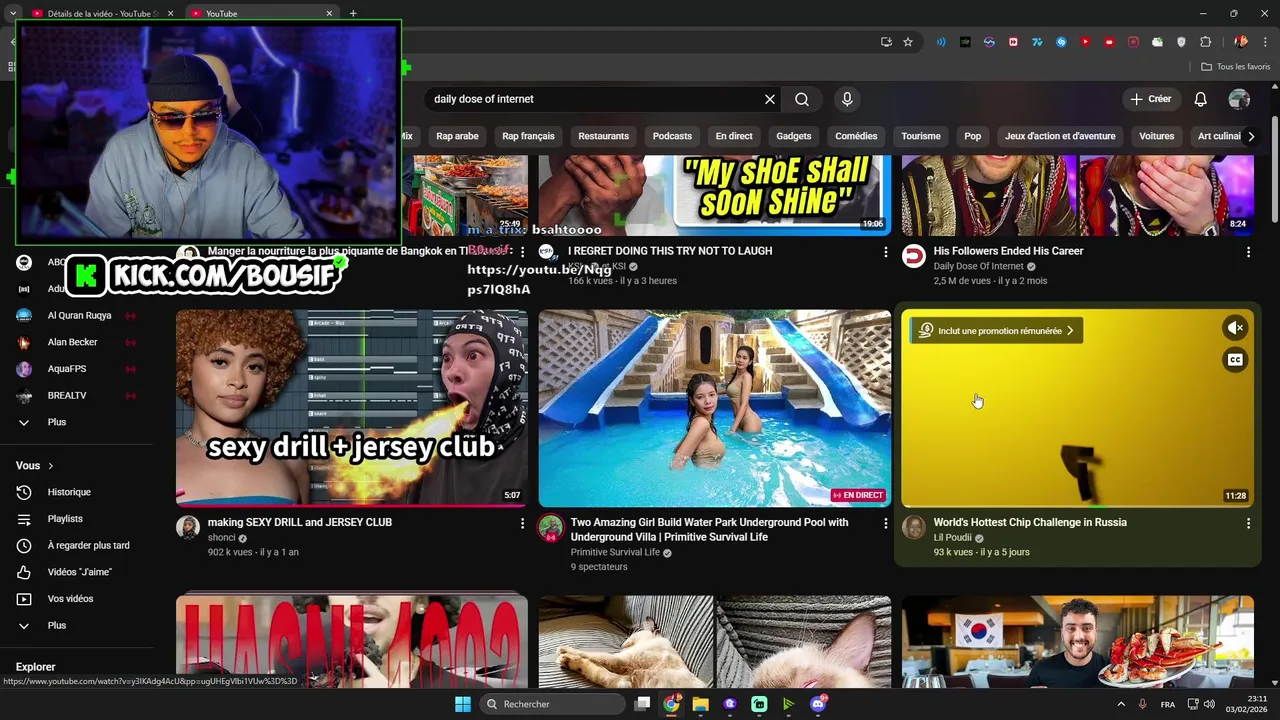
Task: Bookmark this page with the star icon
Action: click(x=908, y=42)
